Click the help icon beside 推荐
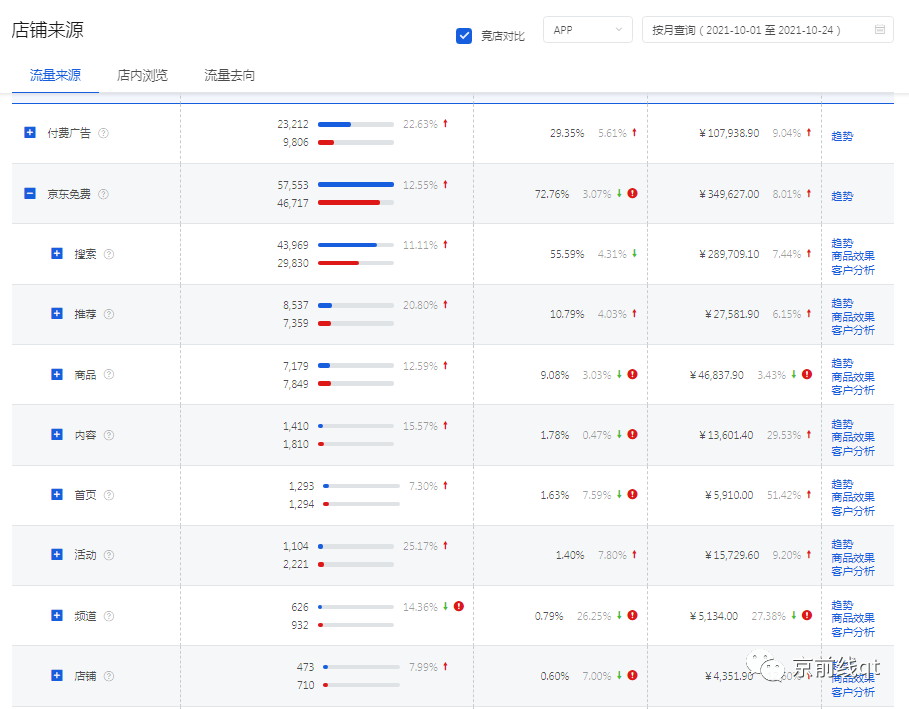The width and height of the screenshot is (909, 709). point(108,314)
